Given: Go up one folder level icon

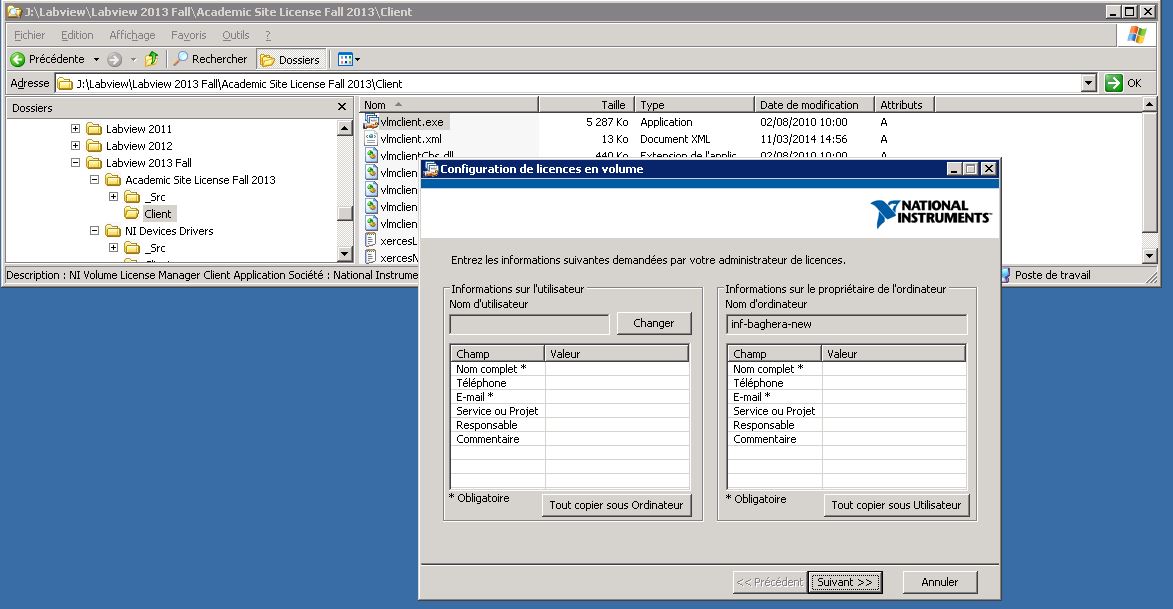Looking at the screenshot, I should click(152, 58).
